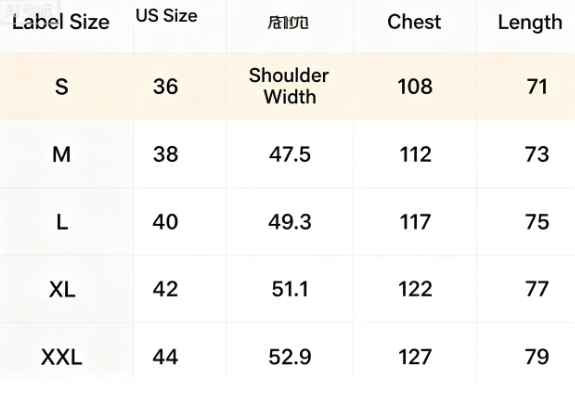Click the chest value 122
The height and width of the screenshot is (393, 575).
[415, 289]
